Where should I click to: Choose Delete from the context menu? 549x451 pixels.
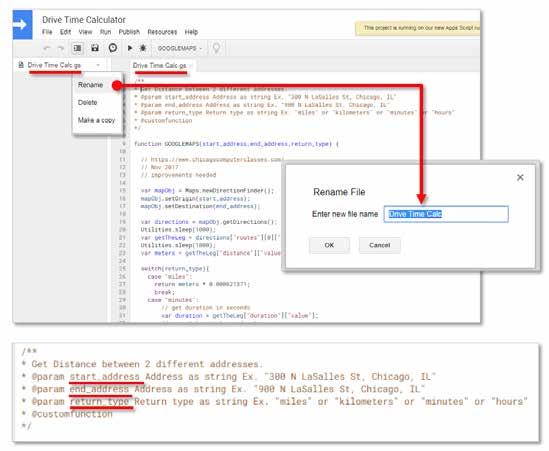click(88, 103)
